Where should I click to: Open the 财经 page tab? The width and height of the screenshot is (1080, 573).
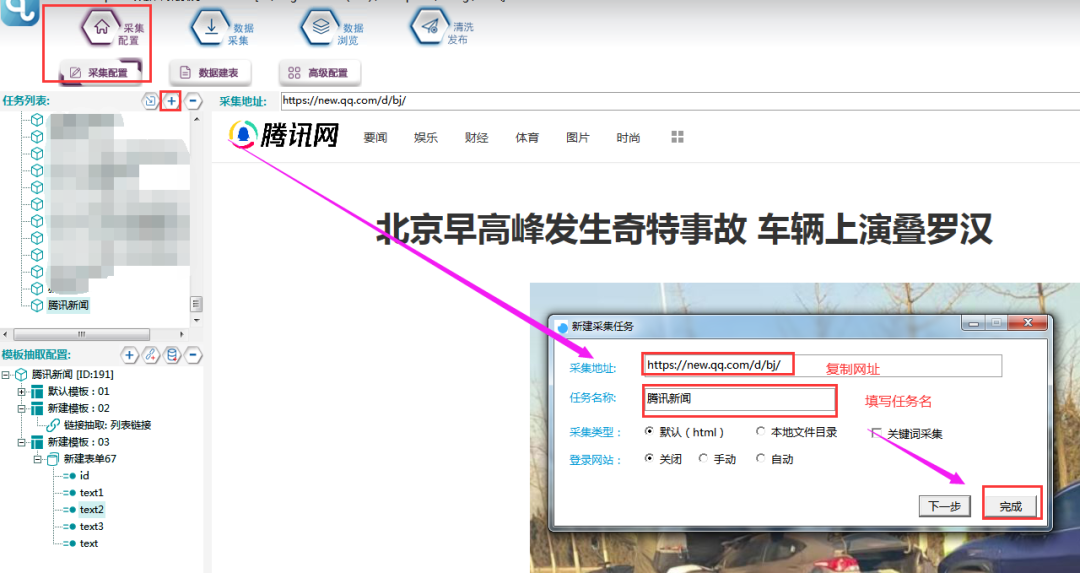(x=477, y=138)
